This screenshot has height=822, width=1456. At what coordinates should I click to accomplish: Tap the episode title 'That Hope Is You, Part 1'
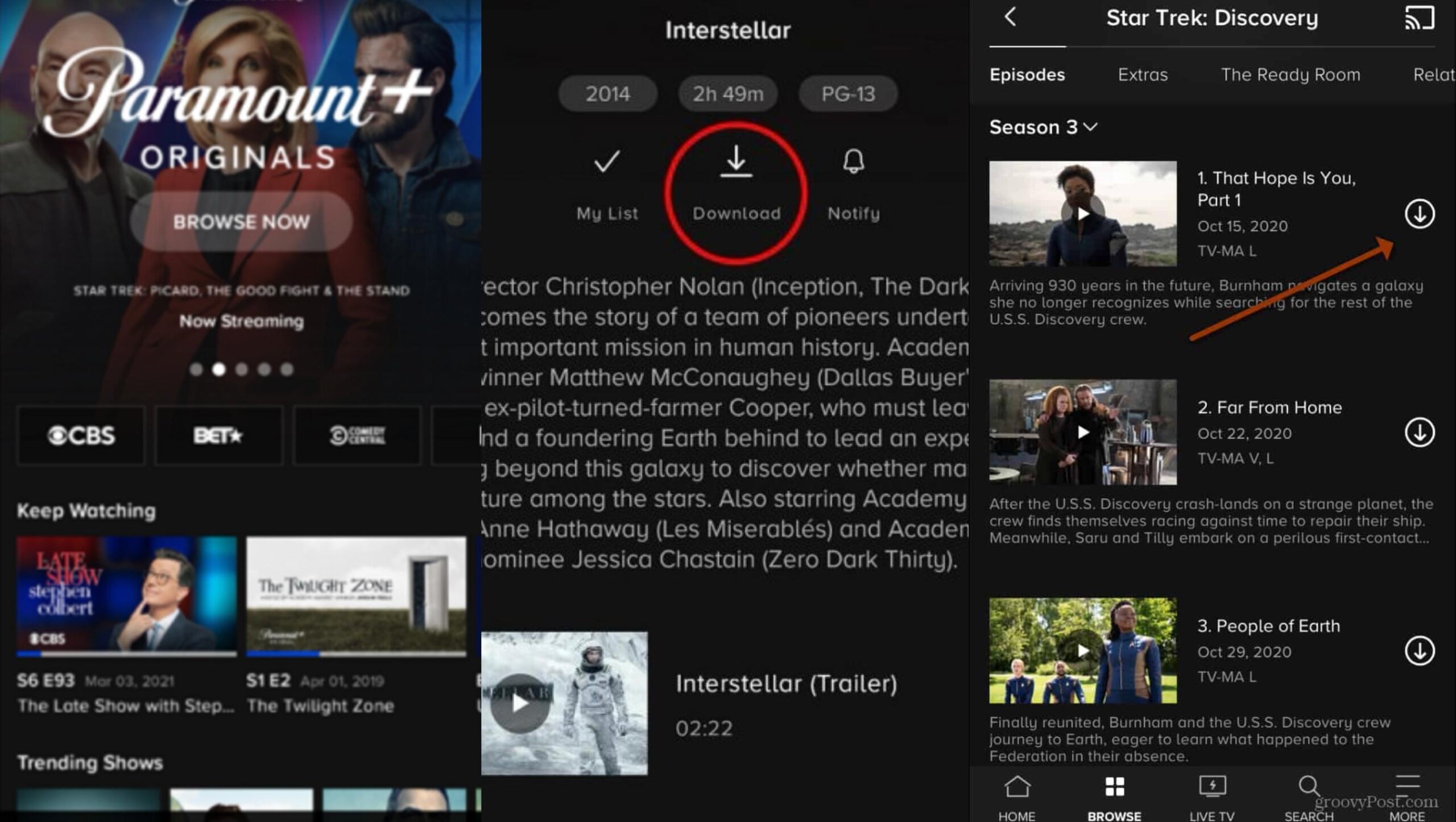[1276, 189]
